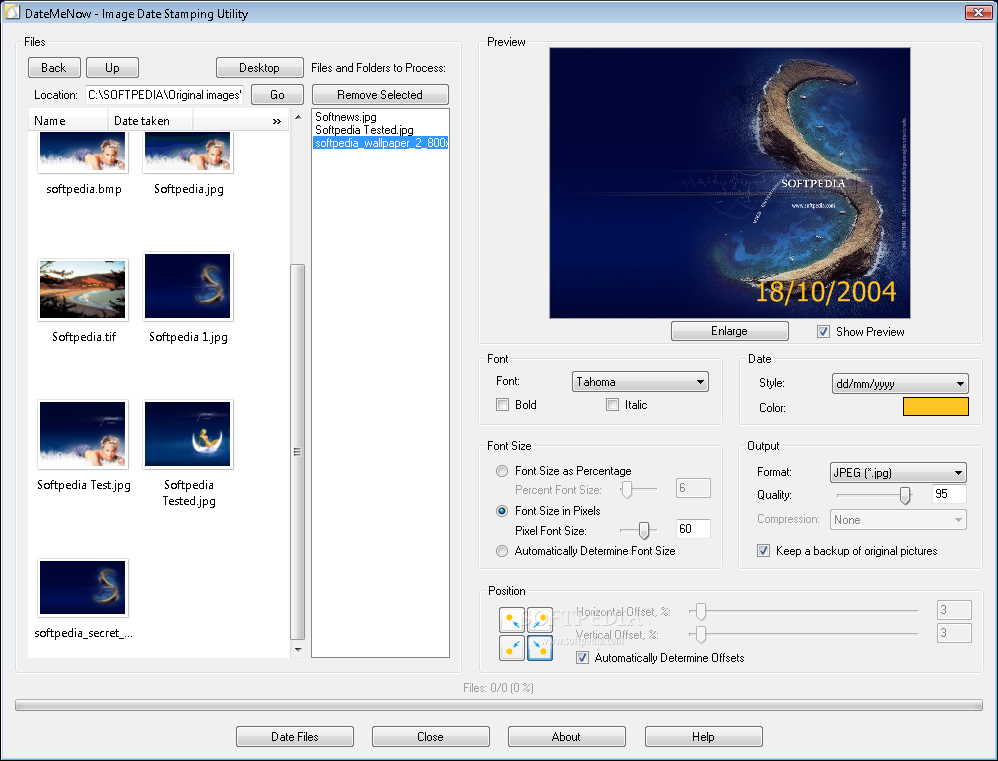
Task: Click the Quality value field showing 95
Action: point(949,494)
